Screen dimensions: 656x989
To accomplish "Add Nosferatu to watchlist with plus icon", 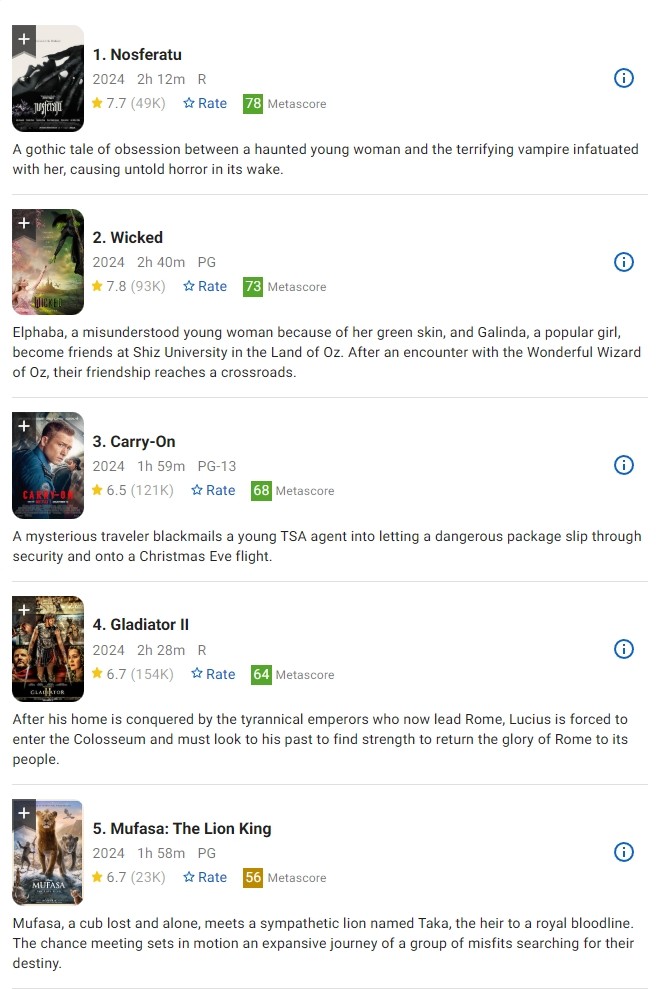I will (x=24, y=40).
